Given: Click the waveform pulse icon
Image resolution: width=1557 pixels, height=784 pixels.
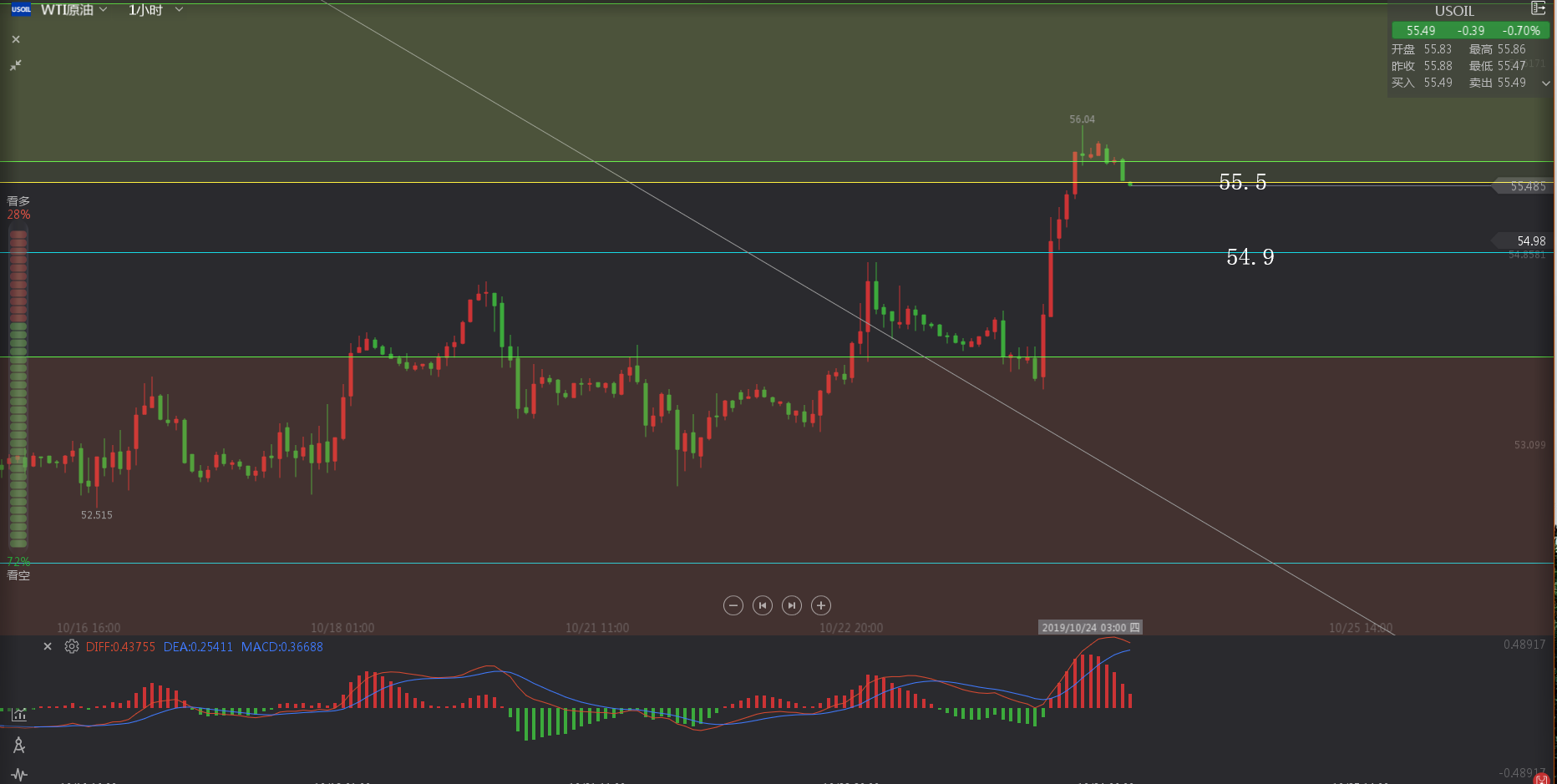Looking at the screenshot, I should pyautogui.click(x=18, y=774).
